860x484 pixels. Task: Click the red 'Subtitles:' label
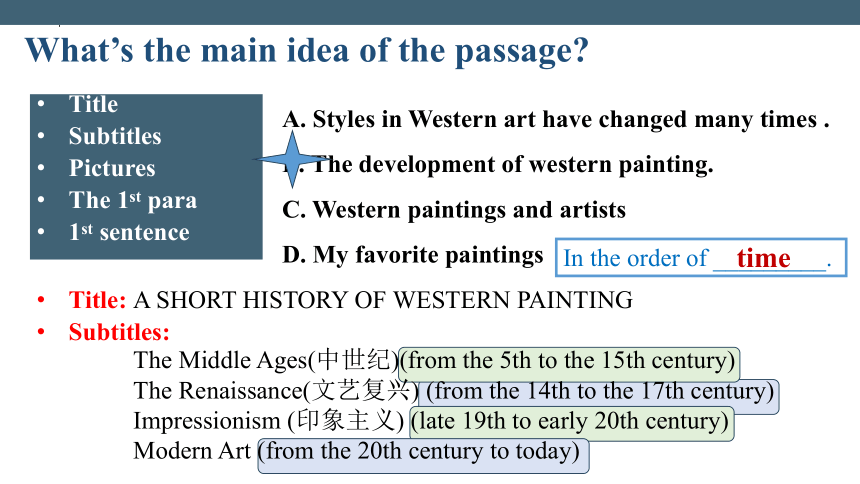point(119,332)
